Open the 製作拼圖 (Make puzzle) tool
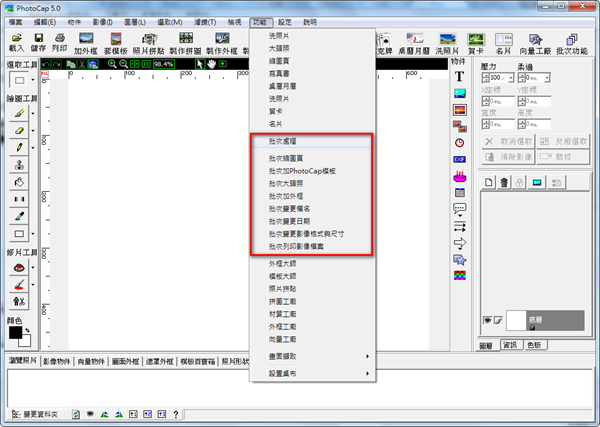 186,43
